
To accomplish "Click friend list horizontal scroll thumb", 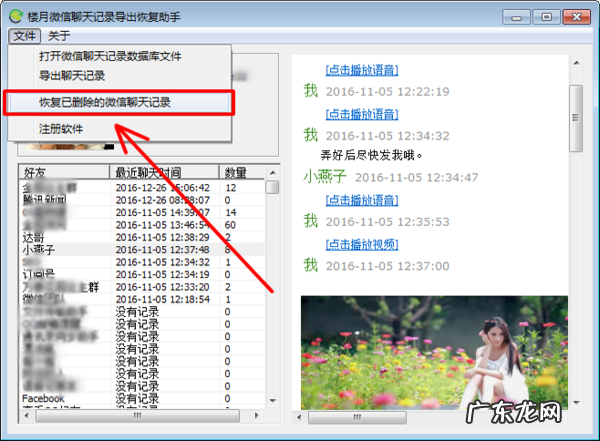I will [x=137, y=415].
